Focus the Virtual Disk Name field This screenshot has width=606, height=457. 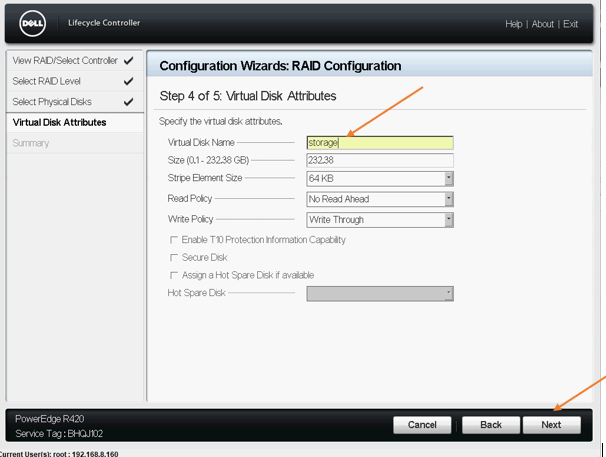point(380,143)
